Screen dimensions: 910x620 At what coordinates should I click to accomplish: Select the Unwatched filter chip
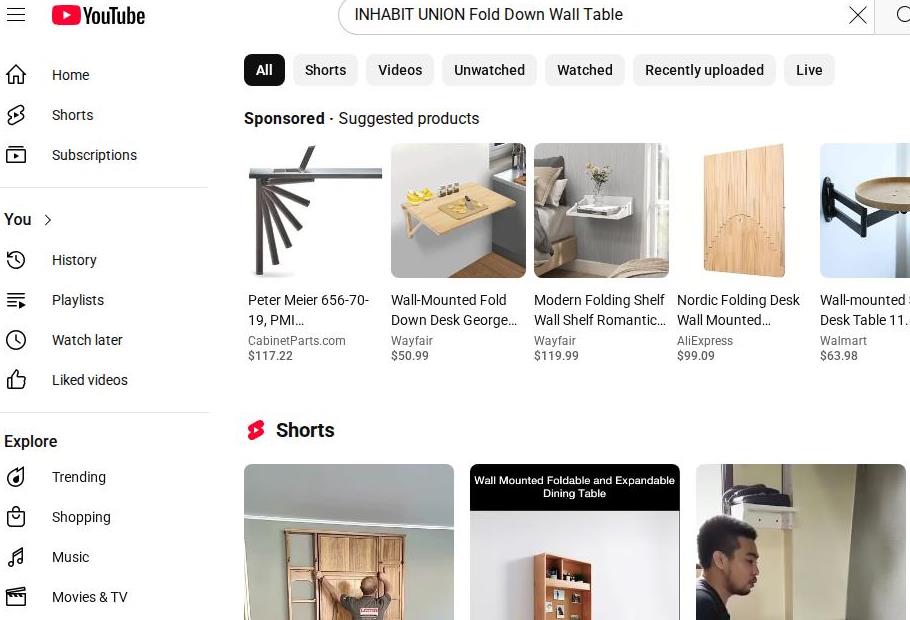coord(489,70)
